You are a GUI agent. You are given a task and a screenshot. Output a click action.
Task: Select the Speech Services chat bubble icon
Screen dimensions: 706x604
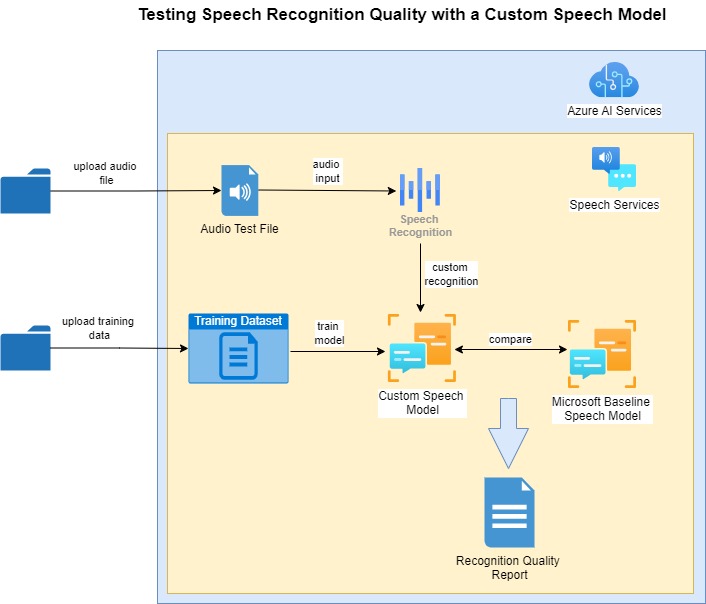pyautogui.click(x=614, y=169)
